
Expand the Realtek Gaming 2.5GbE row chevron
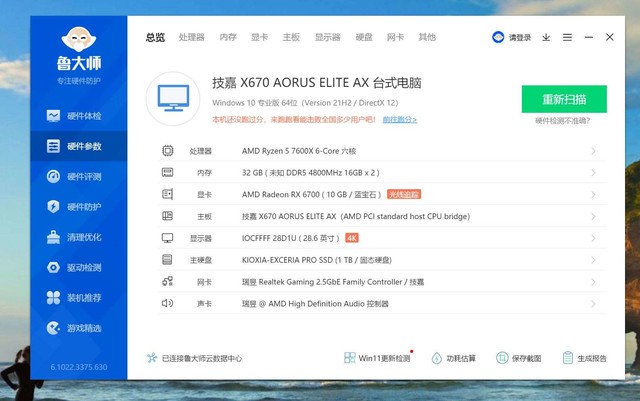[593, 282]
